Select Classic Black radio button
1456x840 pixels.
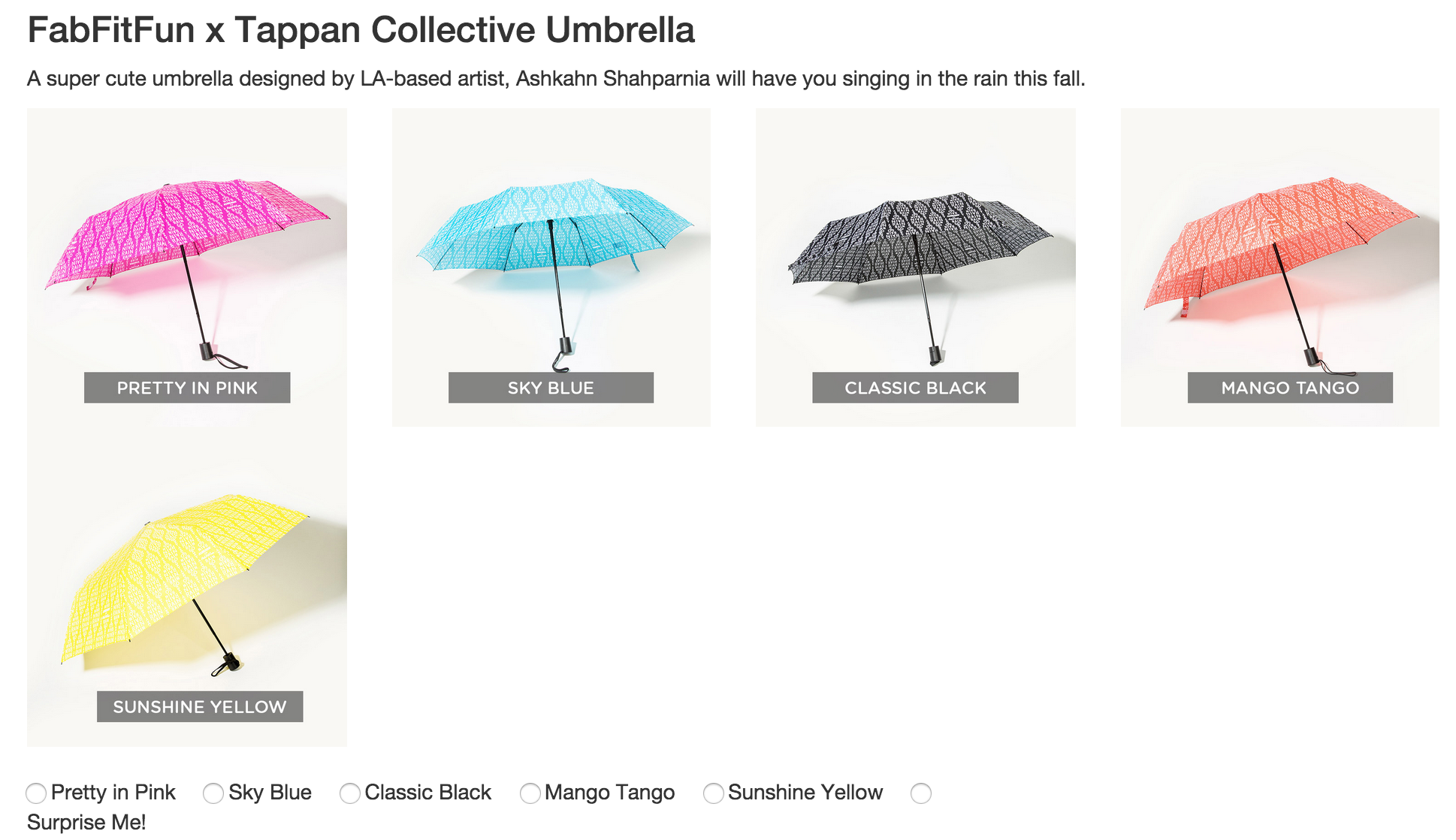(350, 793)
